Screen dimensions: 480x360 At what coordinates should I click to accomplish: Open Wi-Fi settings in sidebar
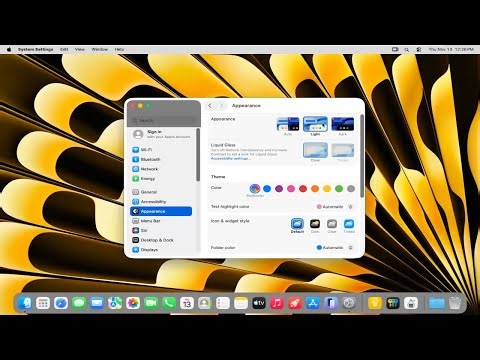tap(161, 150)
